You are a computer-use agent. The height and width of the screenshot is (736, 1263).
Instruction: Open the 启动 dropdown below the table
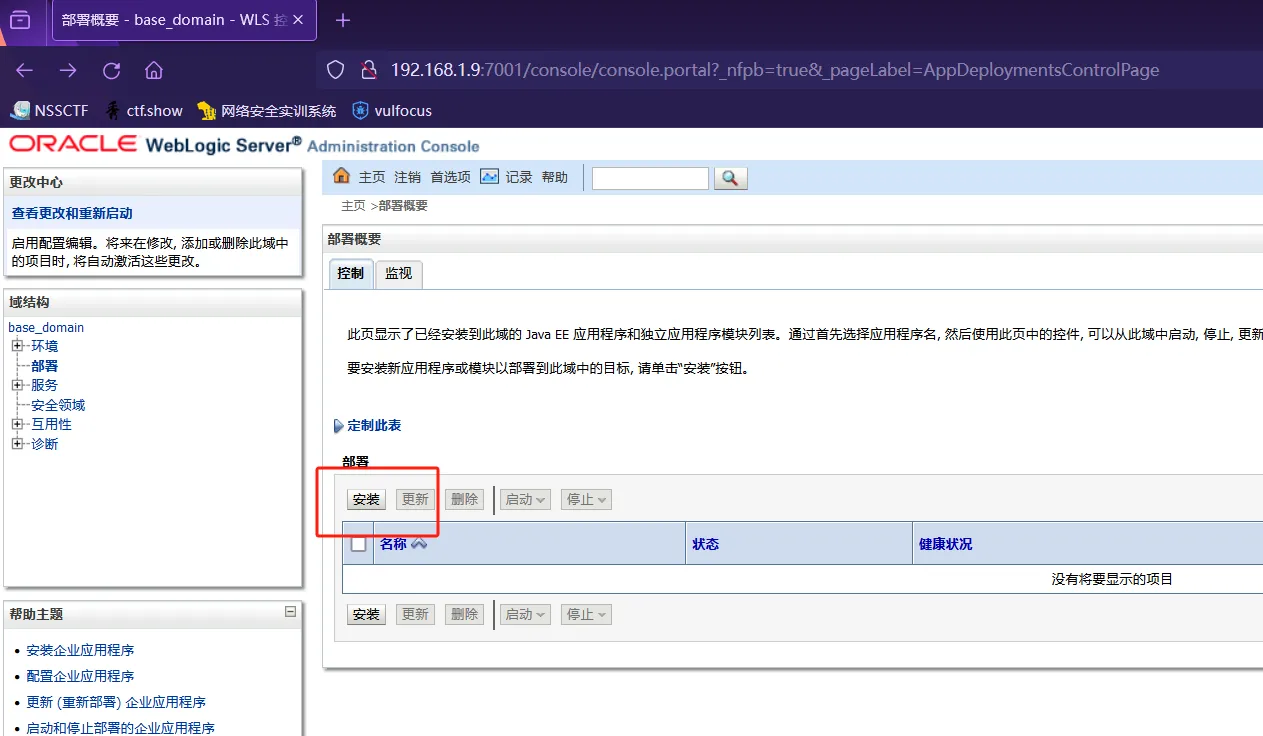[526, 614]
